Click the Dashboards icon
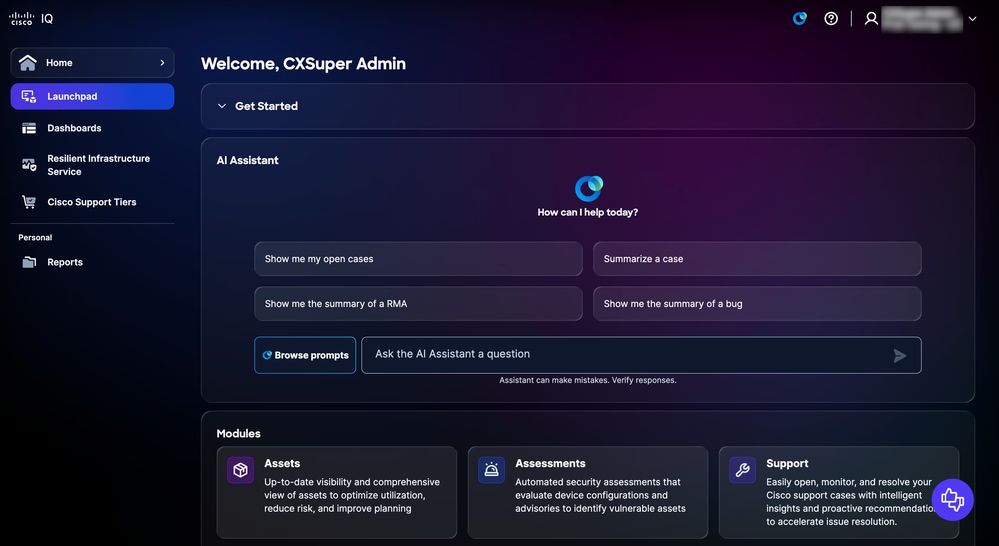This screenshot has width=999, height=546. pos(29,128)
